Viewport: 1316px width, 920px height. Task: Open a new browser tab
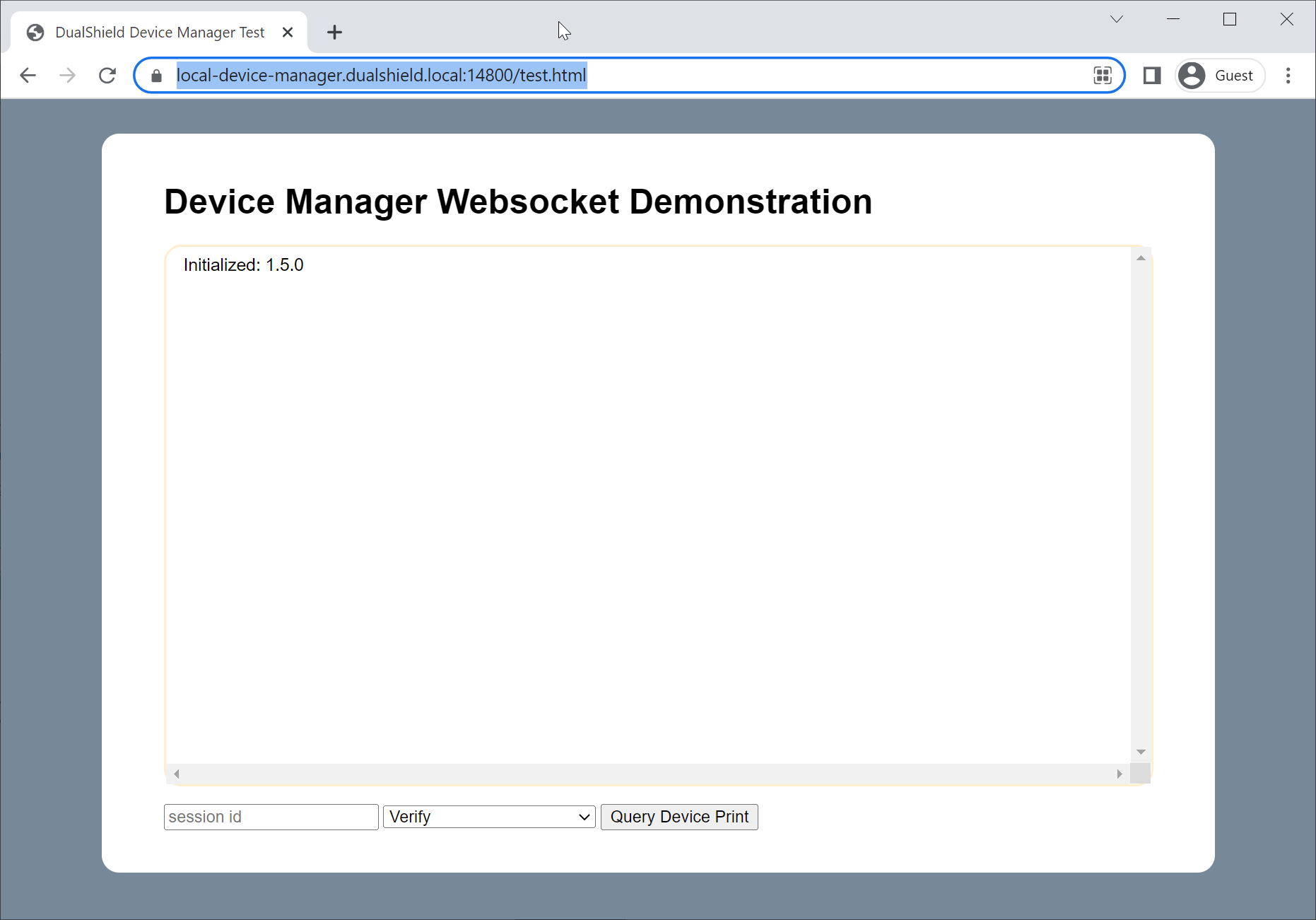coord(334,33)
